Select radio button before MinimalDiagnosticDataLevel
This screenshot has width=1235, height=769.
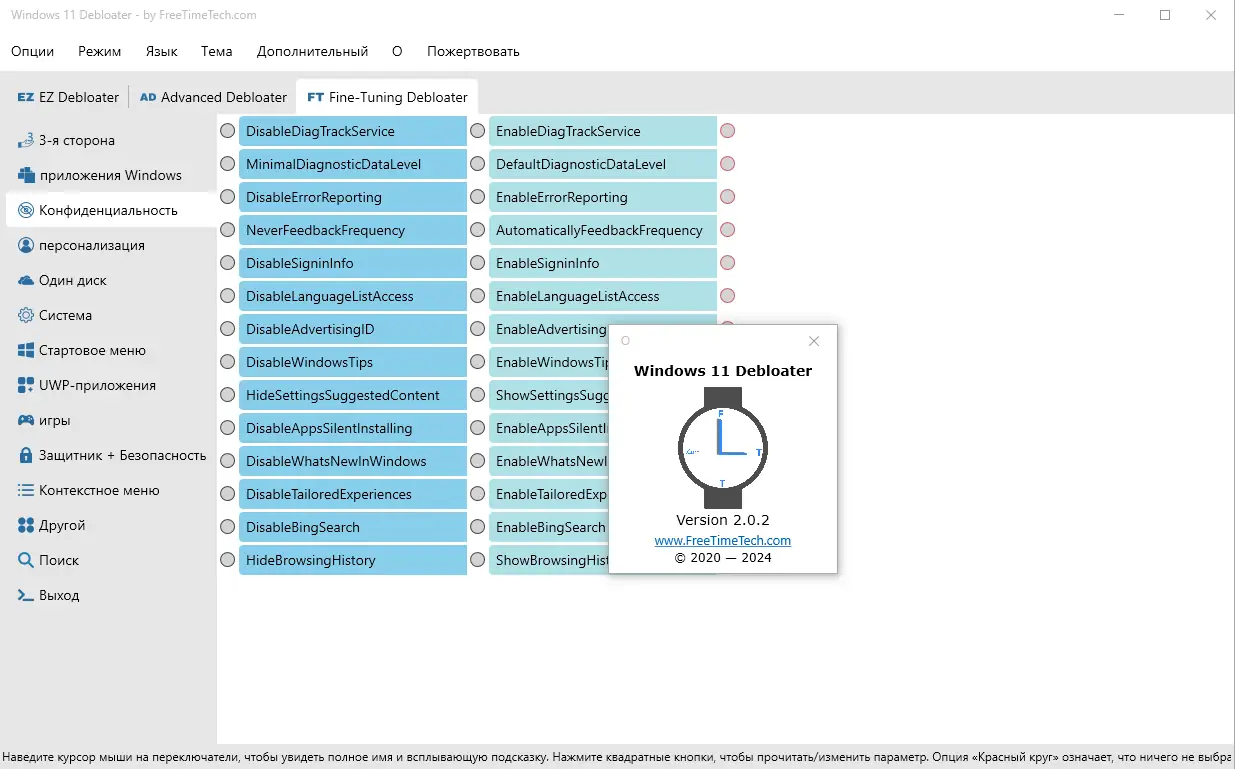point(228,164)
